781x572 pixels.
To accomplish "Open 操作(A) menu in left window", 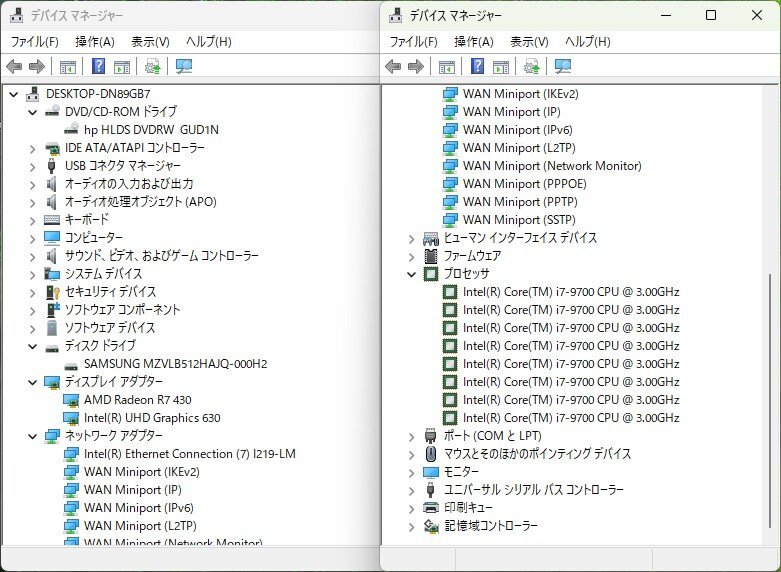I will (x=95, y=42).
